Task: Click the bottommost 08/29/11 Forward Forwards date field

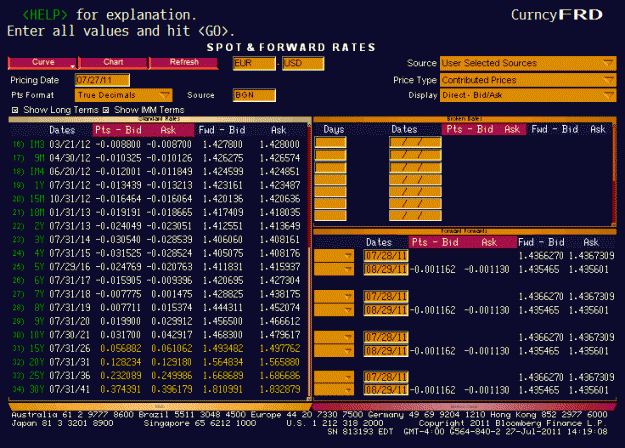Action: coord(386,390)
